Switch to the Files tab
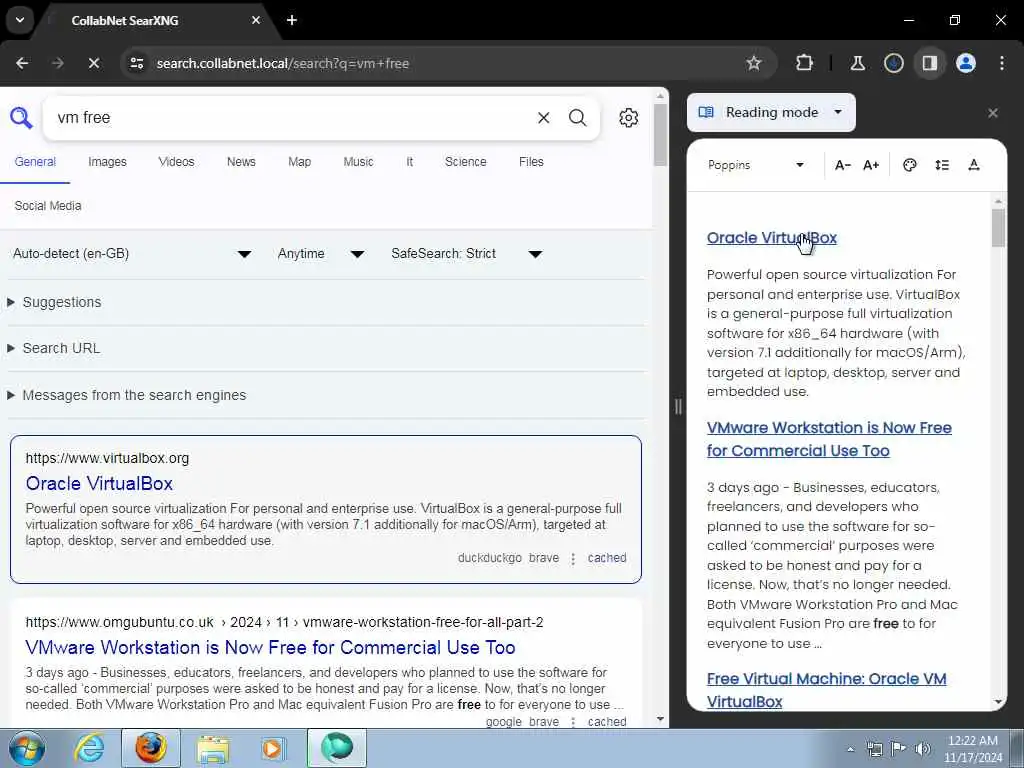Screen dimensions: 1024x768 [531, 162]
